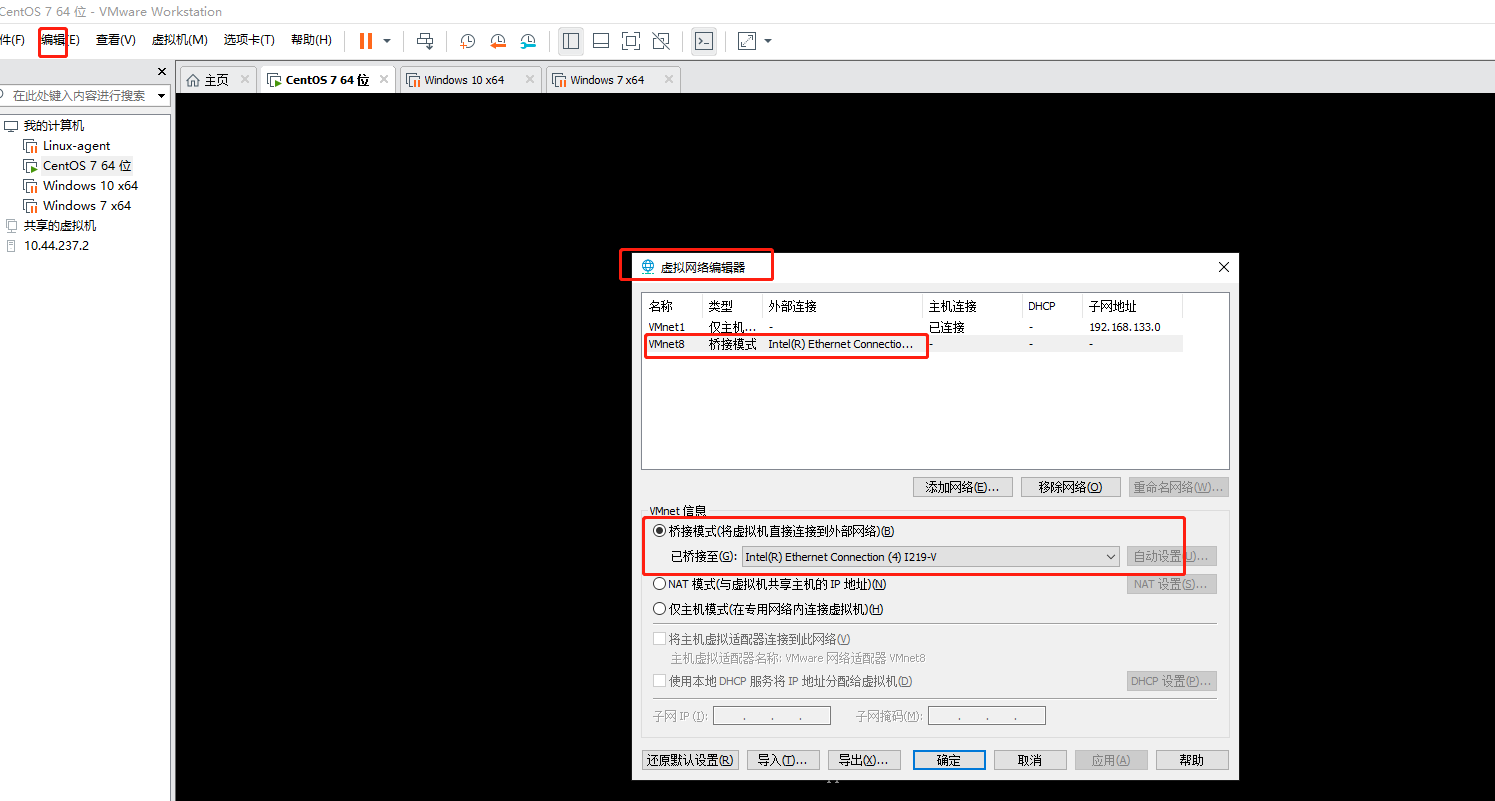This screenshot has width=1495, height=801.
Task: Click the 移除网络 button
Action: coord(1071,487)
